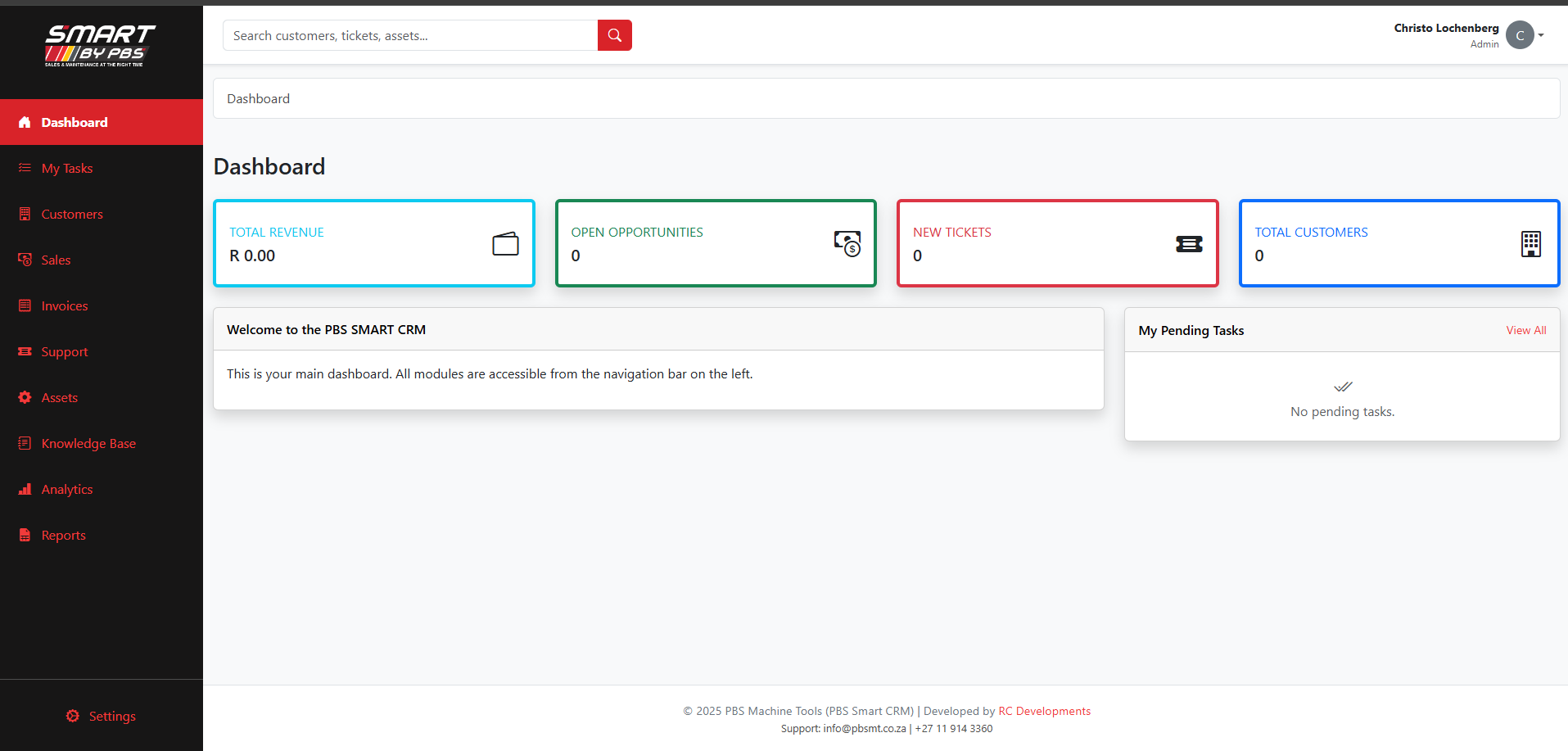
Task: Go to the Customers section
Action: pos(102,214)
